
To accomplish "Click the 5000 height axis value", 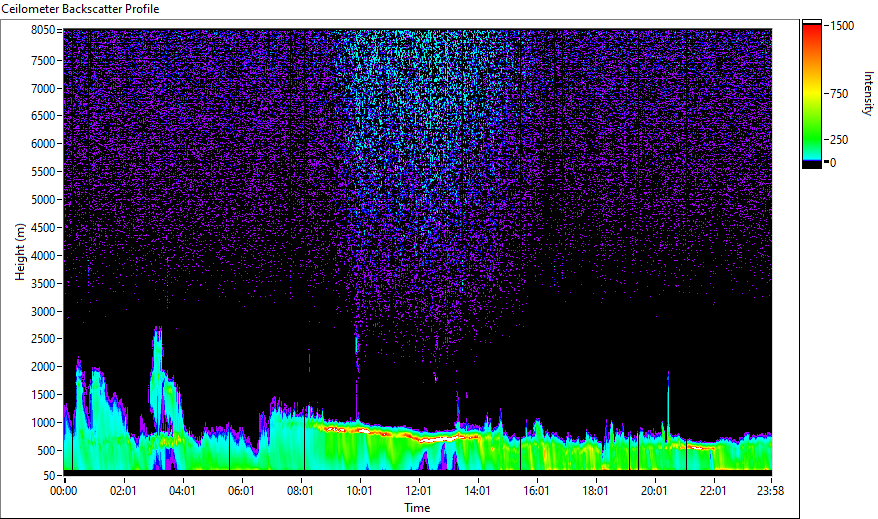I will click(43, 200).
